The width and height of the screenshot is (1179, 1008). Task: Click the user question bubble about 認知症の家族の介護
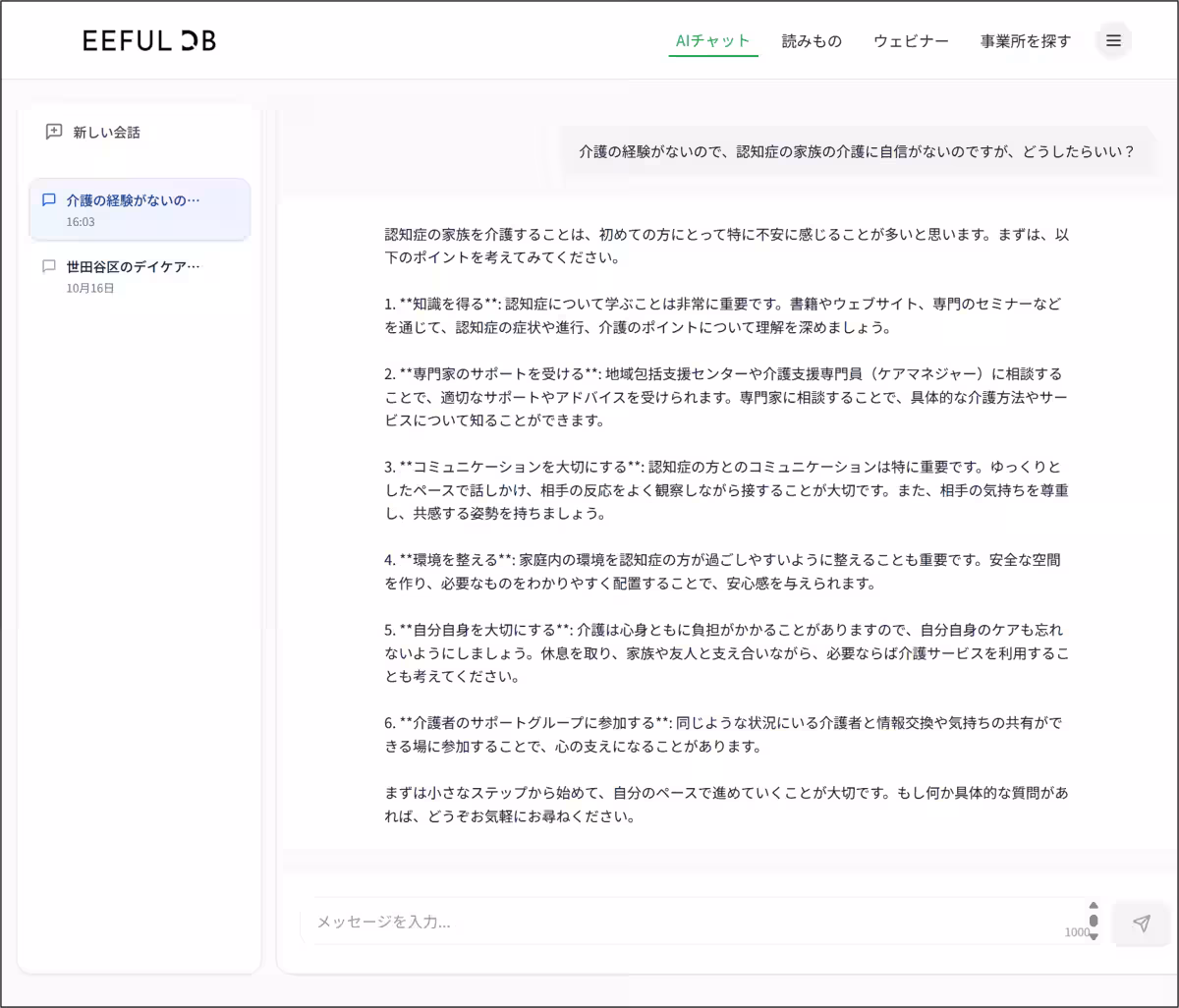[855, 151]
